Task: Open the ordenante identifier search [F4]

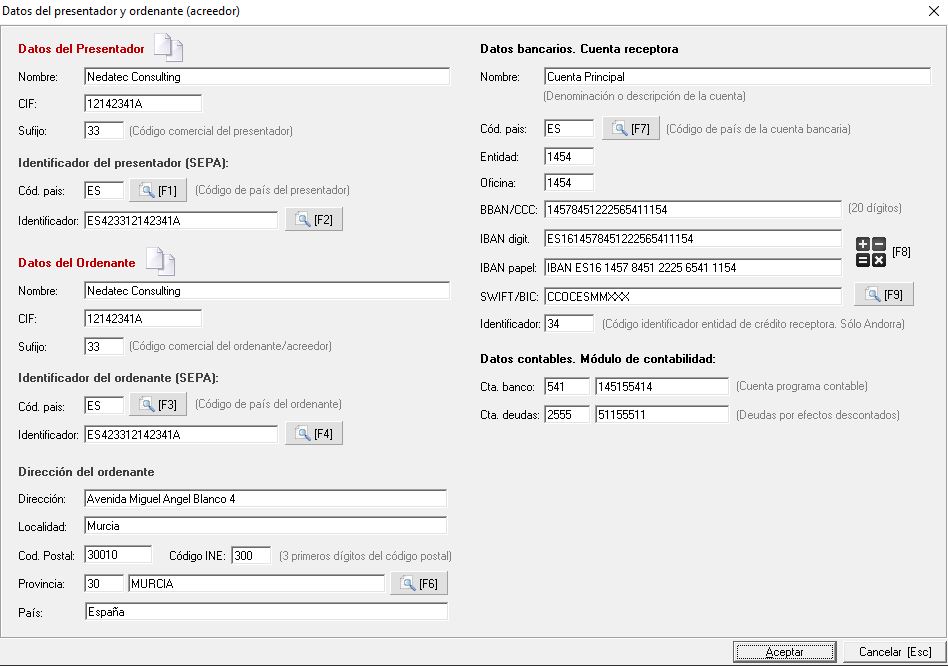Action: tap(314, 434)
